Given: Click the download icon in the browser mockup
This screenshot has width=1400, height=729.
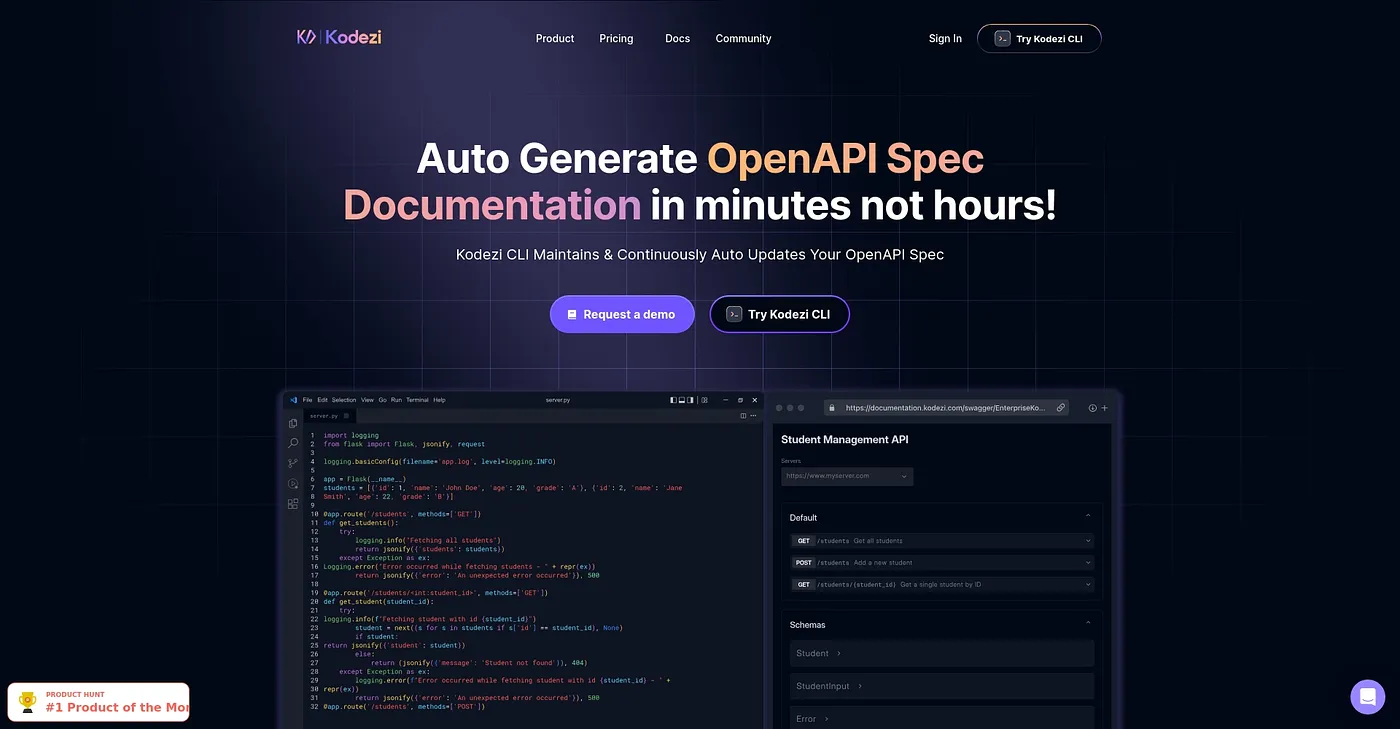Looking at the screenshot, I should [1092, 408].
